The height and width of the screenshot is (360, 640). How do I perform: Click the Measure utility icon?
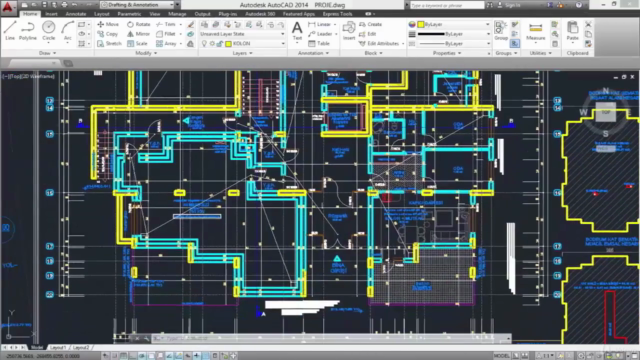coord(536,31)
